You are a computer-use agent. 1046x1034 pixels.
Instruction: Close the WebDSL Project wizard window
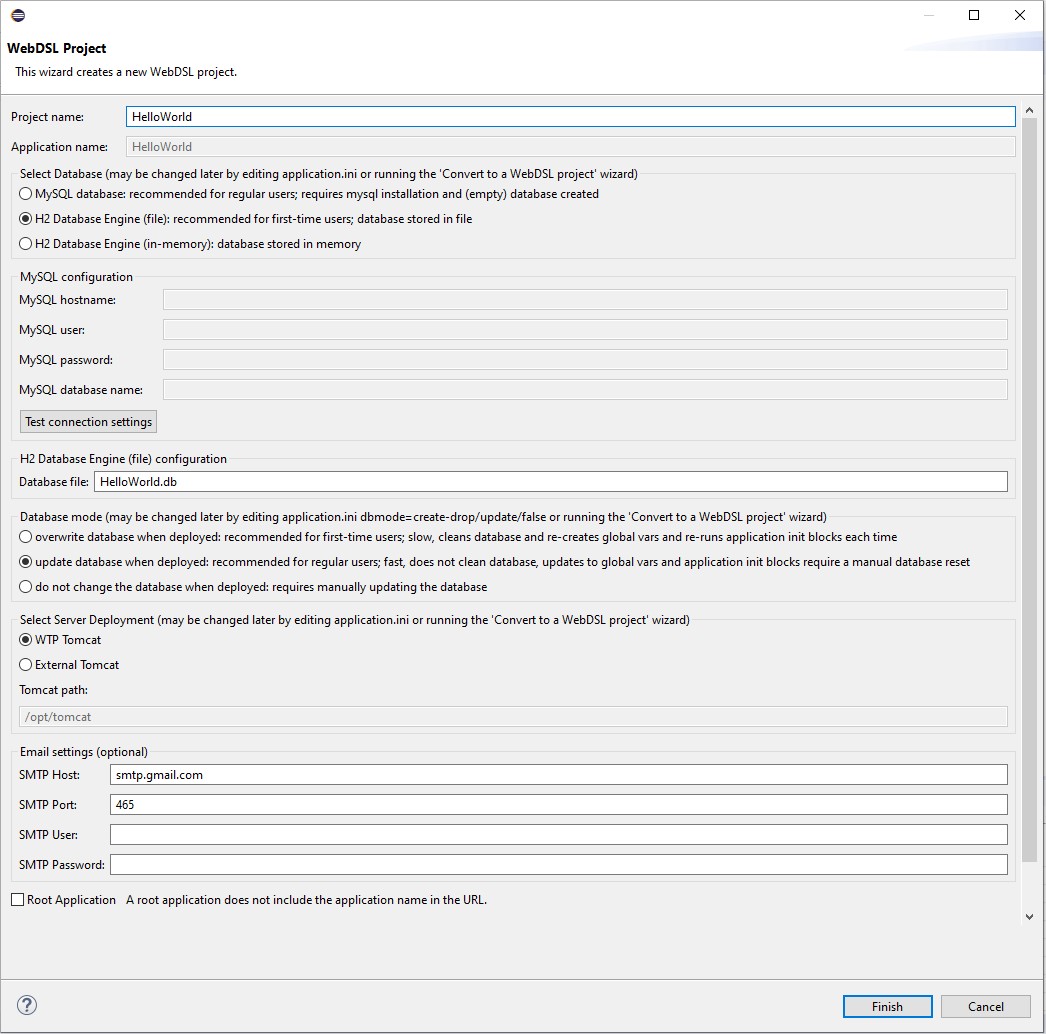(1019, 15)
